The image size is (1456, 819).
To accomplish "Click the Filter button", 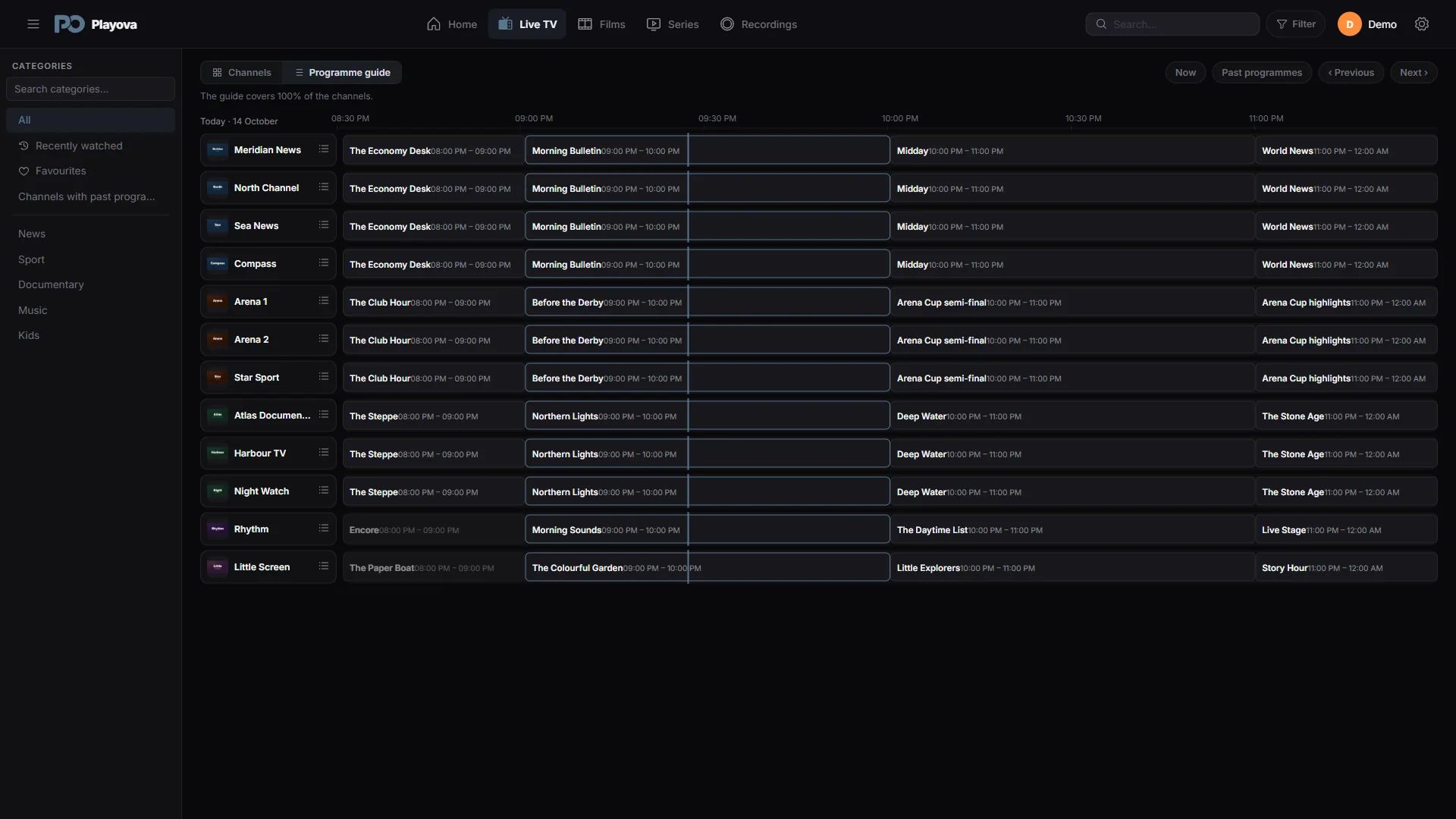I will [1296, 24].
